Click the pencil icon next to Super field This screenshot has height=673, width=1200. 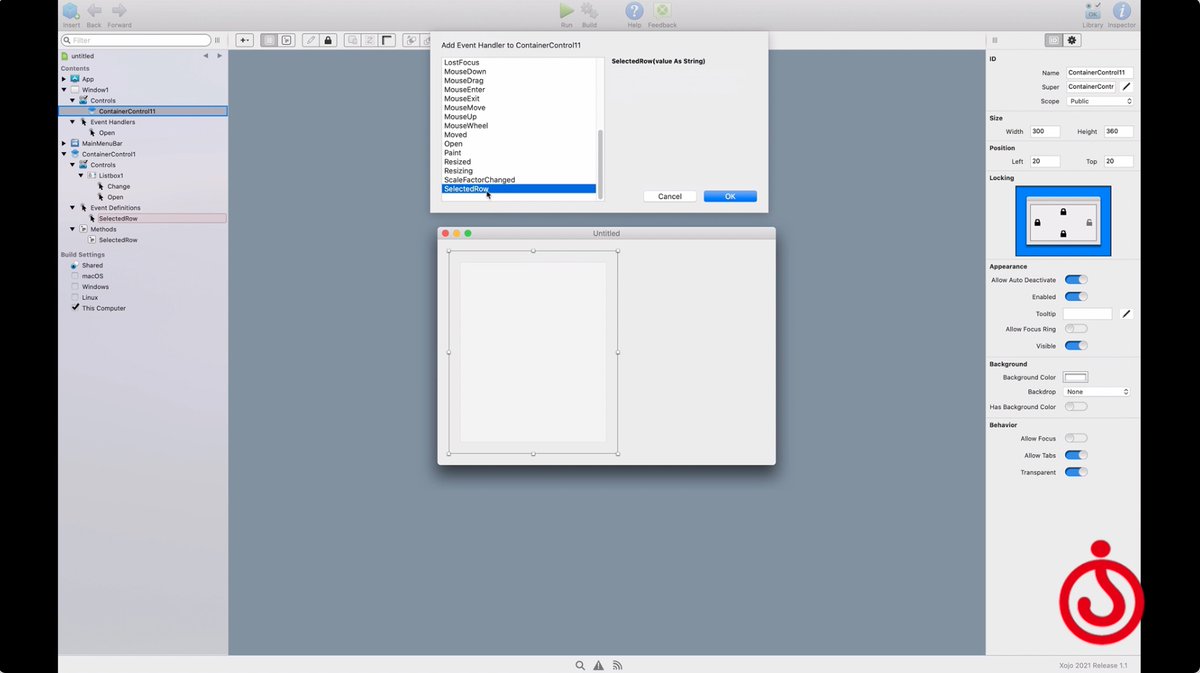pyautogui.click(x=1126, y=87)
